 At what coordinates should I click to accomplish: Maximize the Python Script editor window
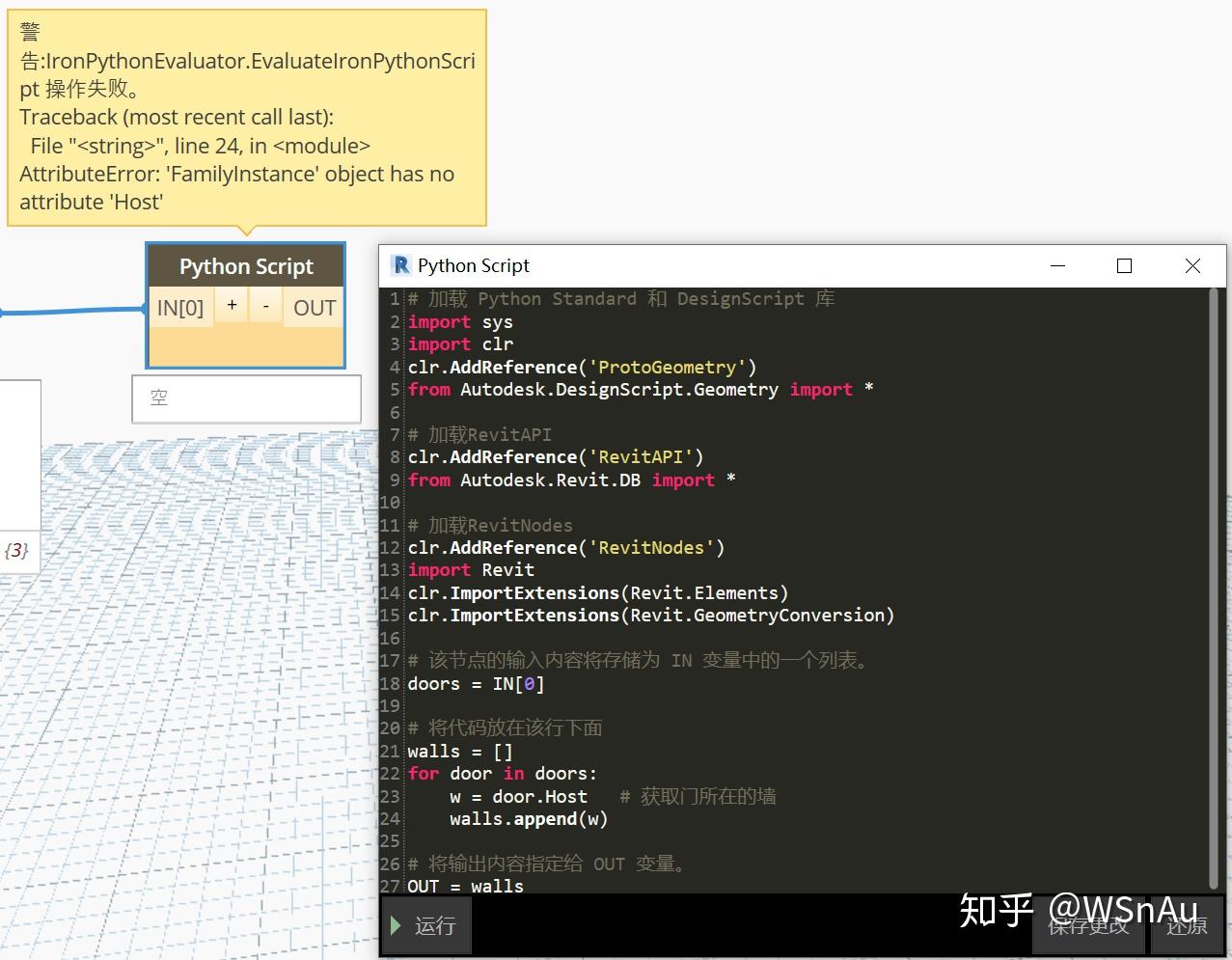[x=1124, y=265]
